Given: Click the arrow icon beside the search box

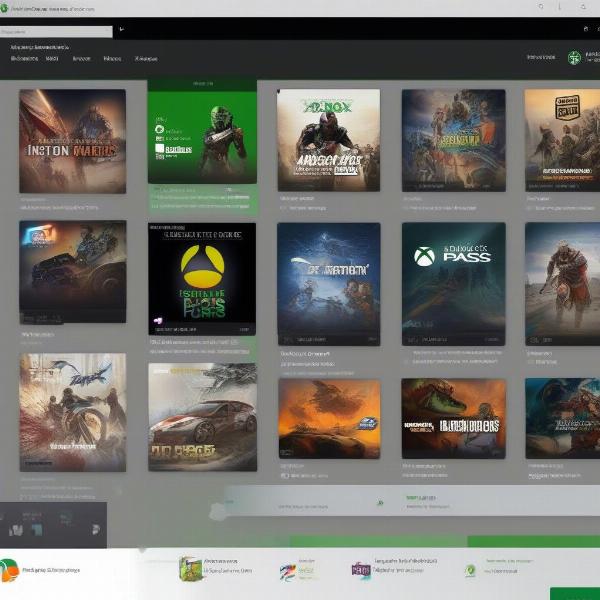Looking at the screenshot, I should click(122, 29).
